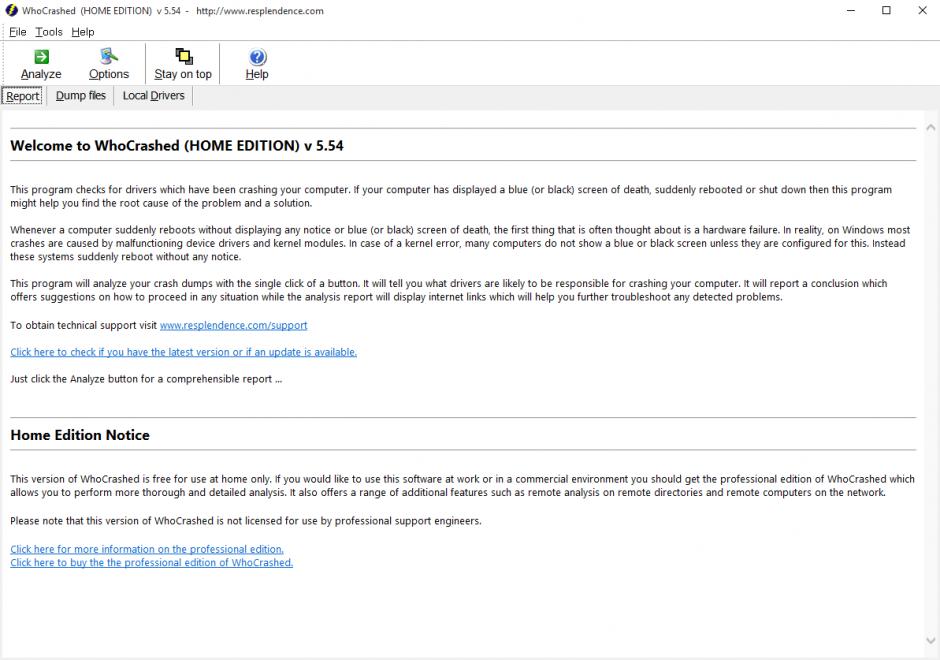This screenshot has height=660, width=940.
Task: Open the Tools menu
Action: tap(49, 32)
